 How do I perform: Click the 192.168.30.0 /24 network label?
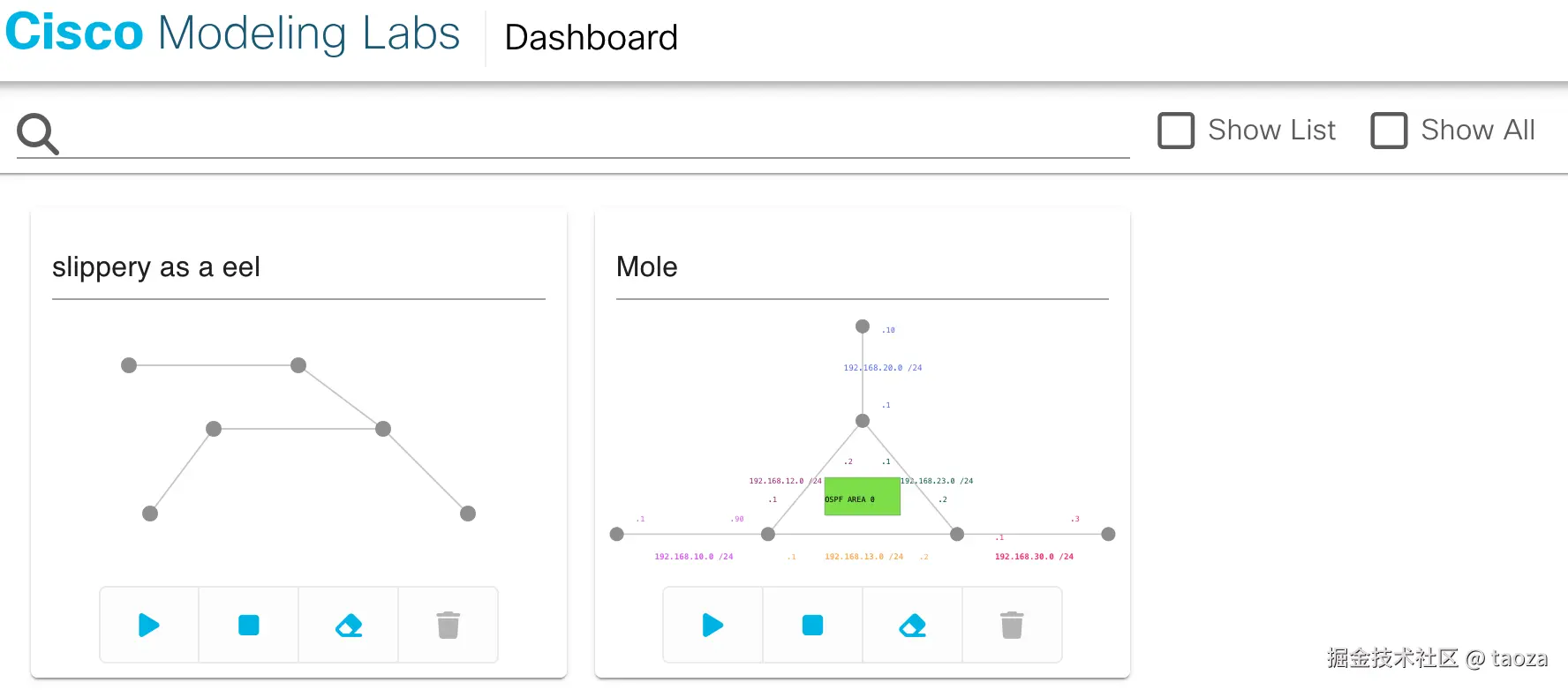tap(1034, 557)
